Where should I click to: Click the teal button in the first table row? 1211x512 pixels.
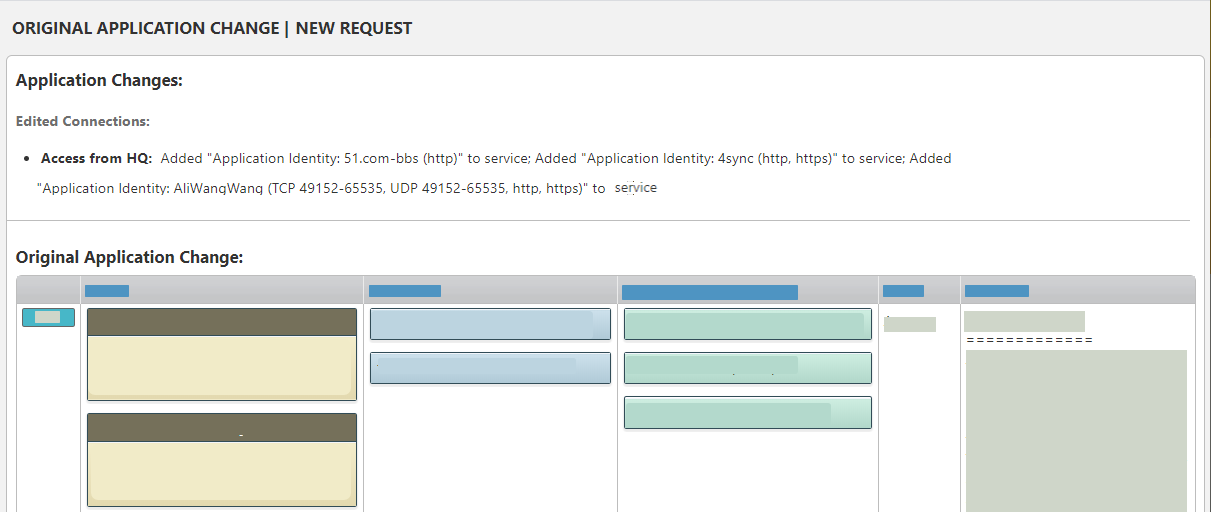48,317
